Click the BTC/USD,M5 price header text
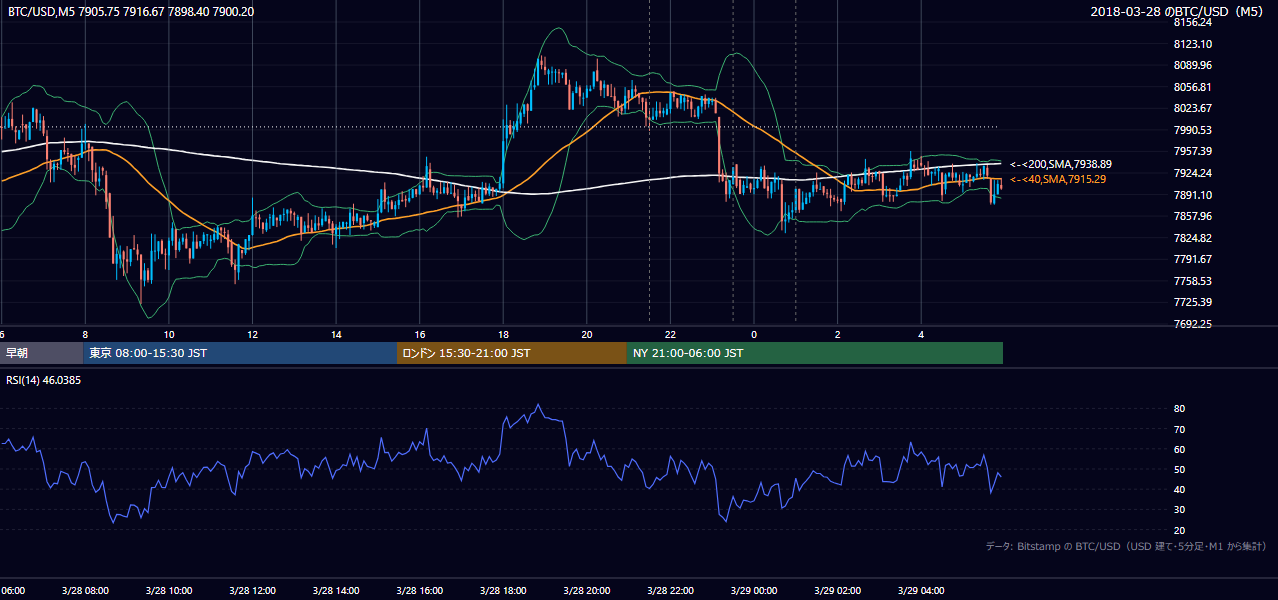 (131, 11)
